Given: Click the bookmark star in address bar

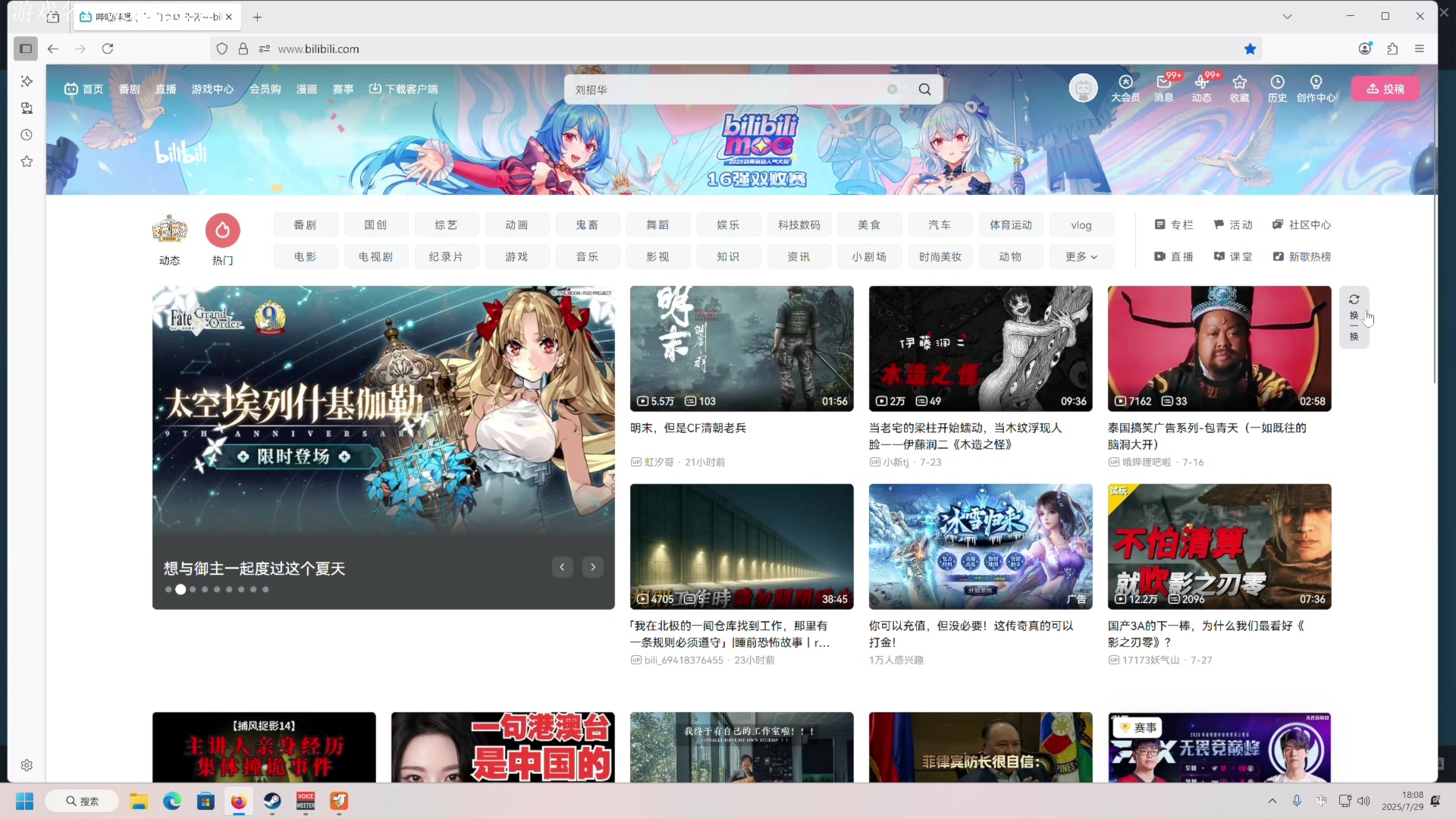Looking at the screenshot, I should click(1250, 49).
